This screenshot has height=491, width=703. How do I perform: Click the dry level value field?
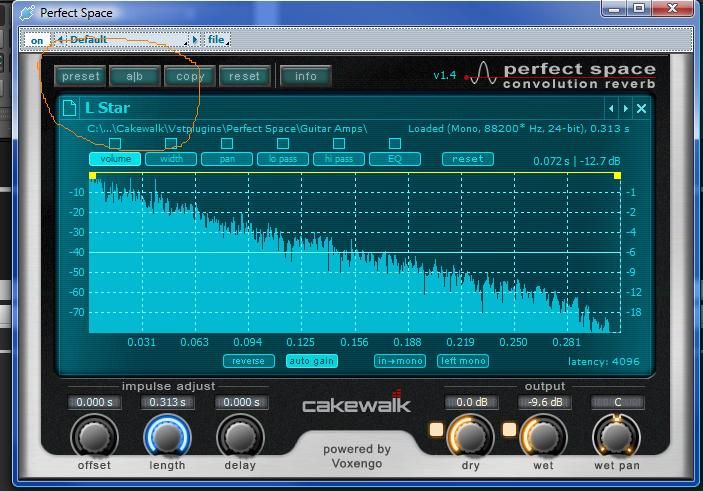pyautogui.click(x=470, y=402)
